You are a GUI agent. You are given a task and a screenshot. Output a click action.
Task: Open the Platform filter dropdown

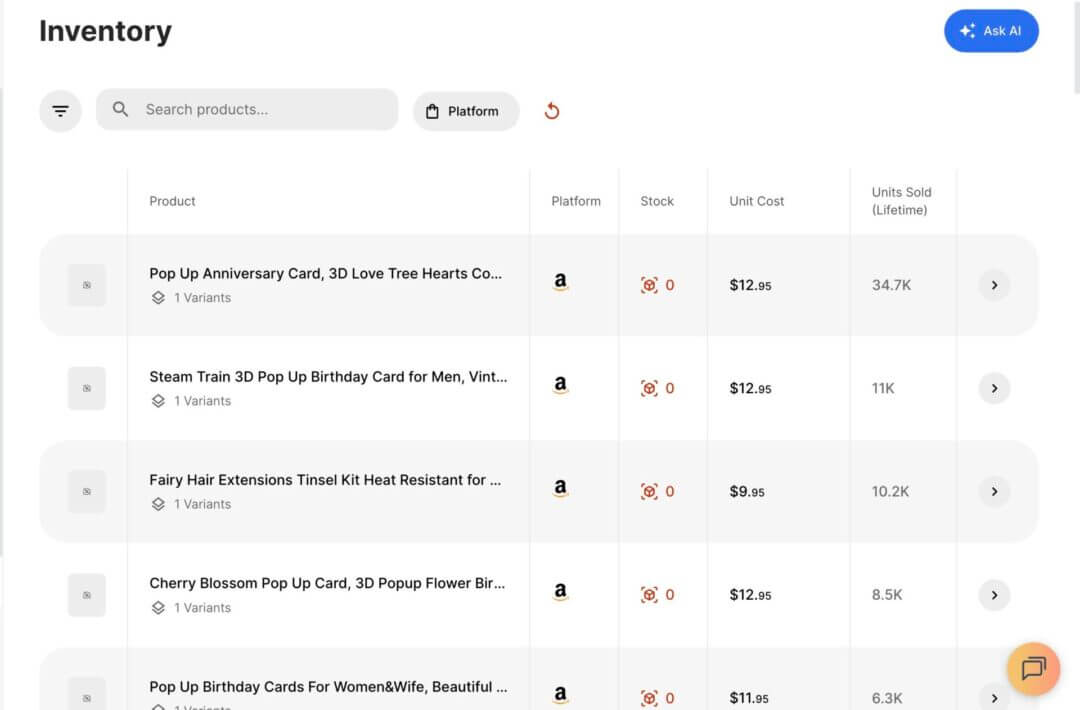point(466,111)
